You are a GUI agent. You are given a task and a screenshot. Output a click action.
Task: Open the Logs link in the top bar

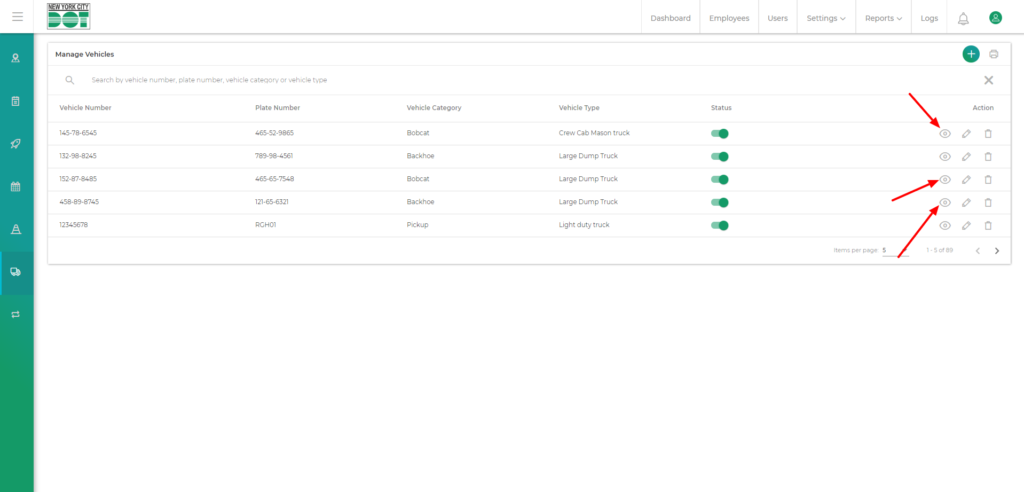[929, 18]
